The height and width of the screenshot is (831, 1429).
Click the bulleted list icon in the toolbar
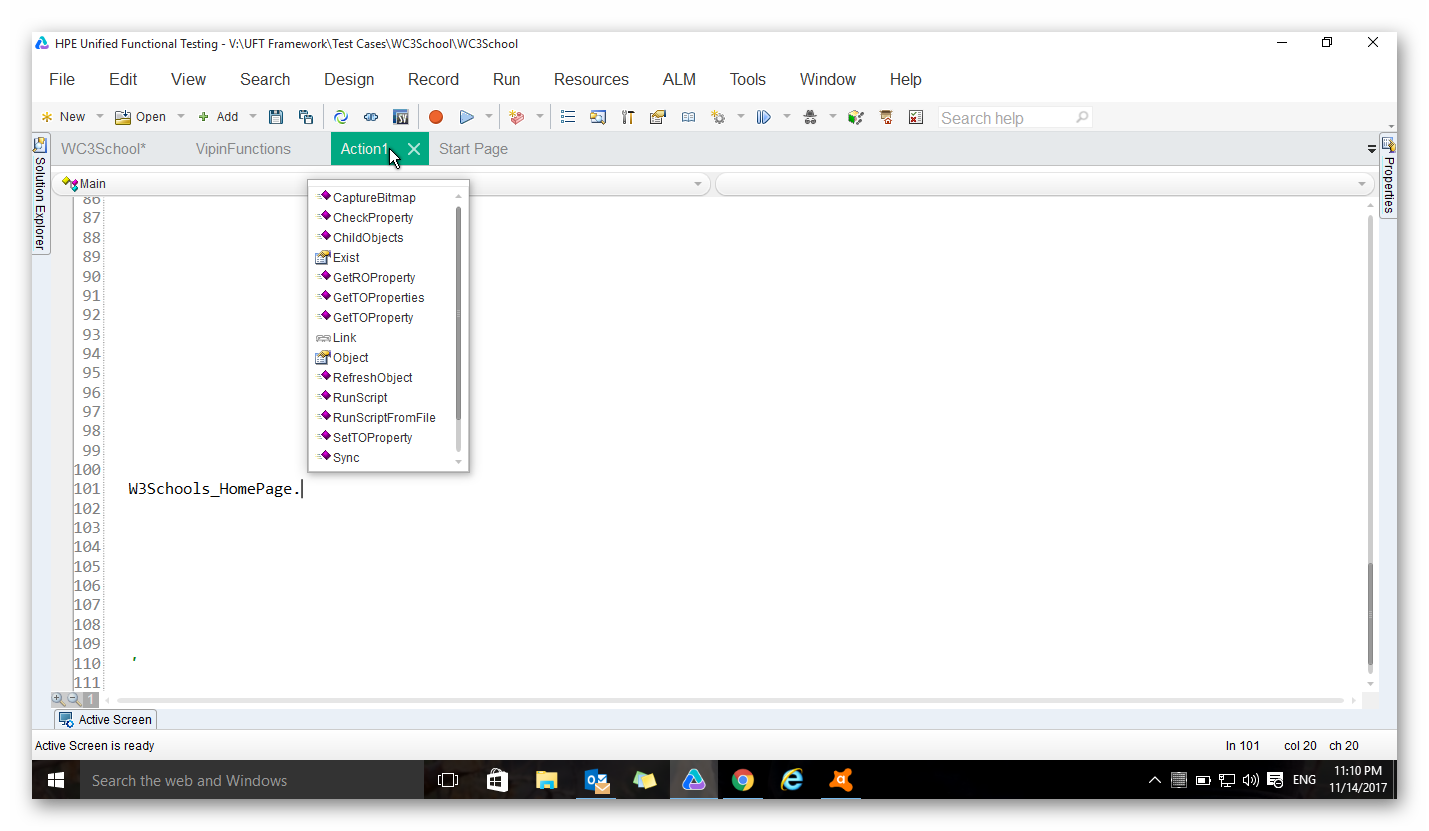568,117
